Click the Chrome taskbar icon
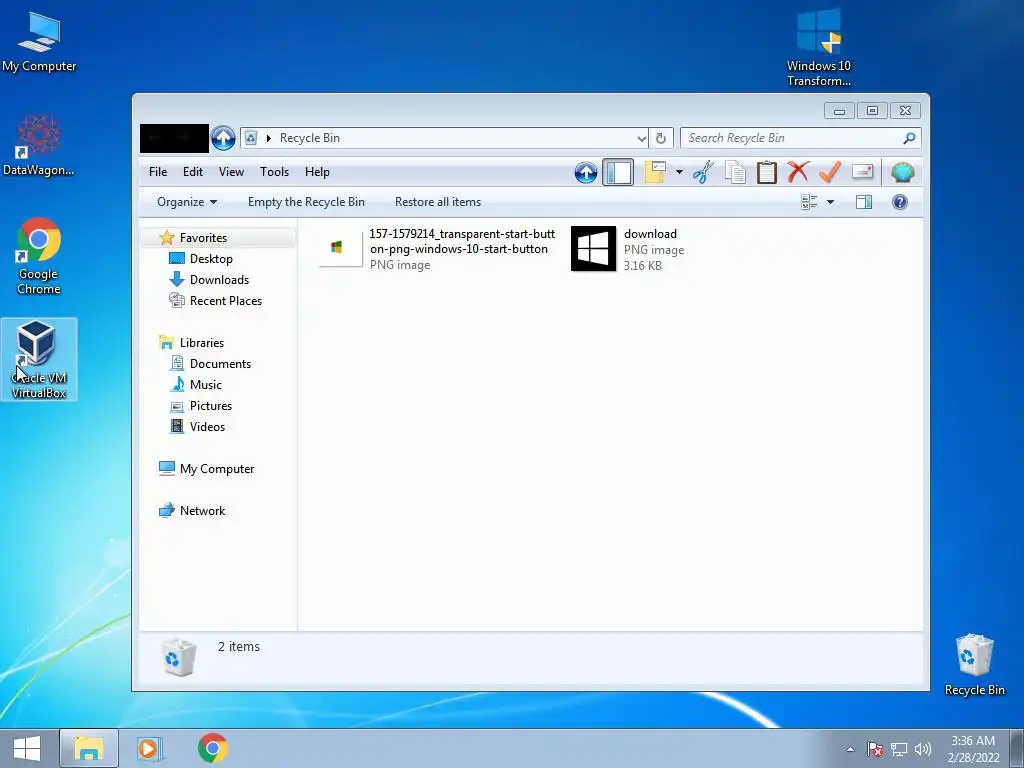This screenshot has height=768, width=1024. [x=213, y=748]
